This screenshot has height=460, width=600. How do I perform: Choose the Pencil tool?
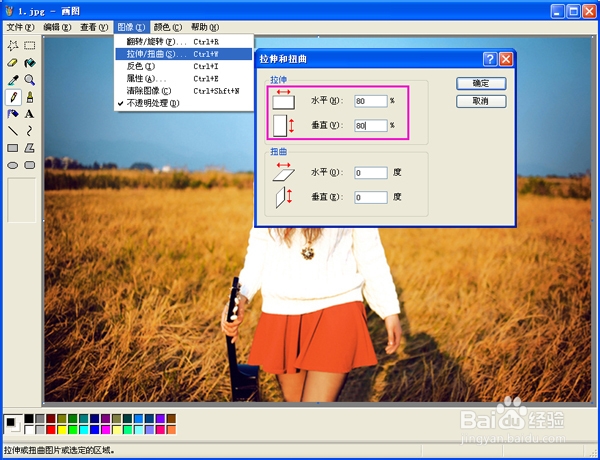13,97
